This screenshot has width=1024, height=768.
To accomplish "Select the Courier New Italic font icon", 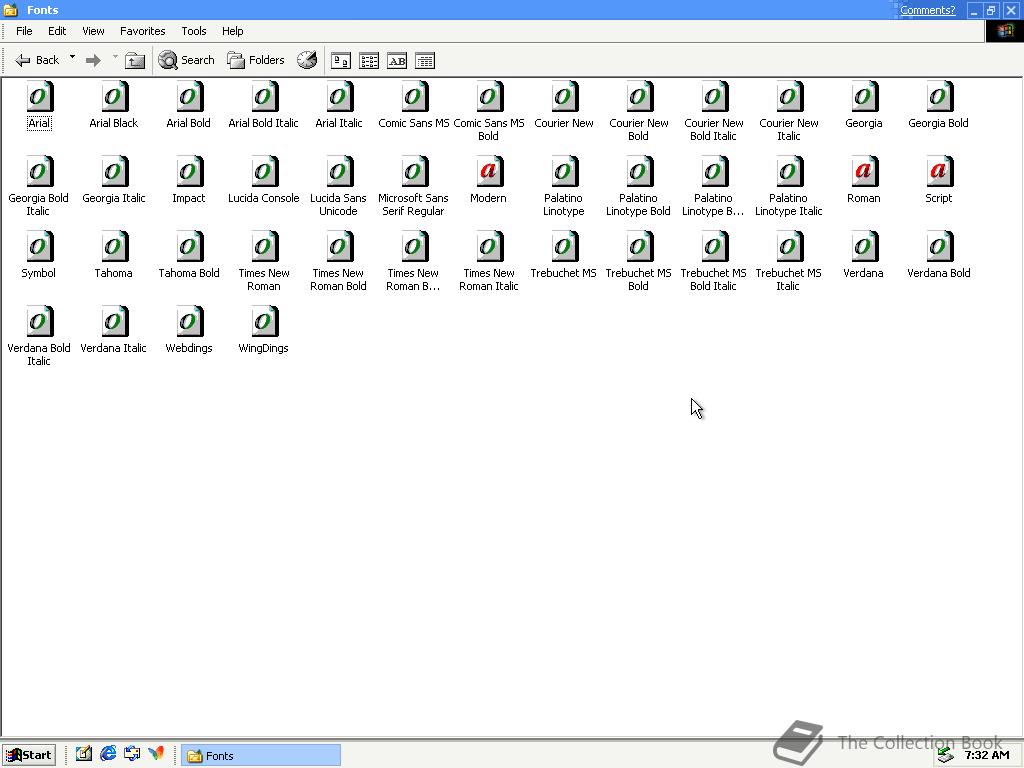I will (789, 97).
